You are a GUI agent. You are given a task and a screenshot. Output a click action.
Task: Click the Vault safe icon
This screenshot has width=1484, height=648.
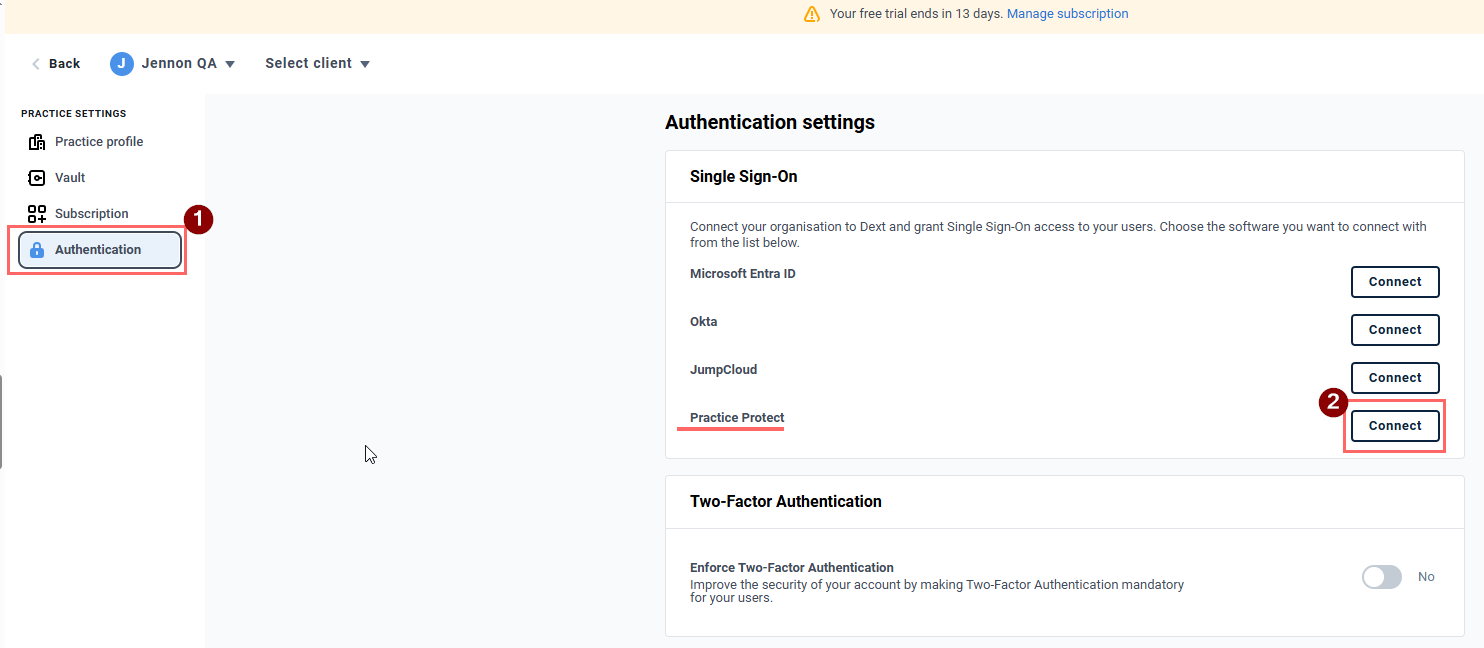click(x=37, y=178)
